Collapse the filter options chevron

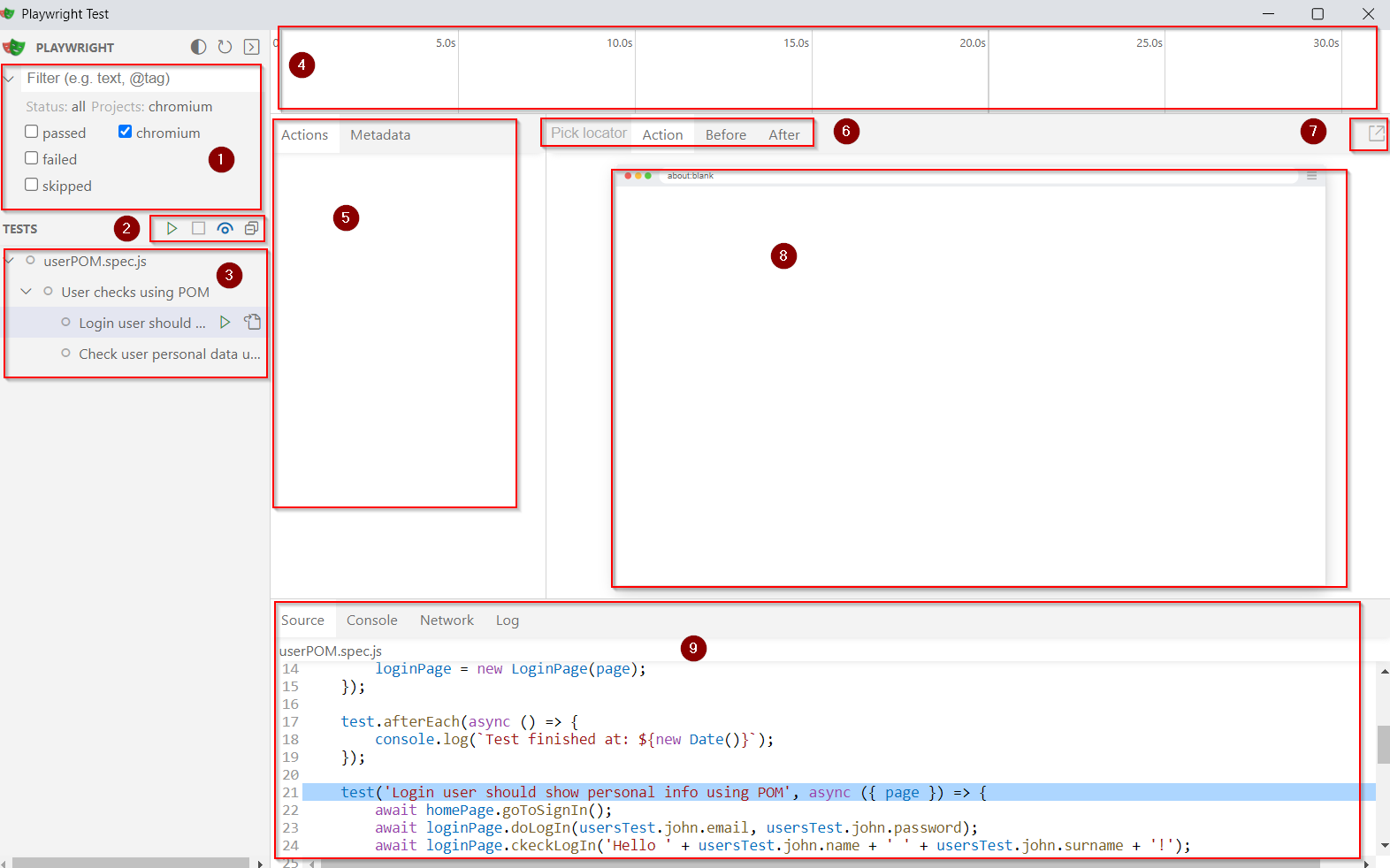9,79
